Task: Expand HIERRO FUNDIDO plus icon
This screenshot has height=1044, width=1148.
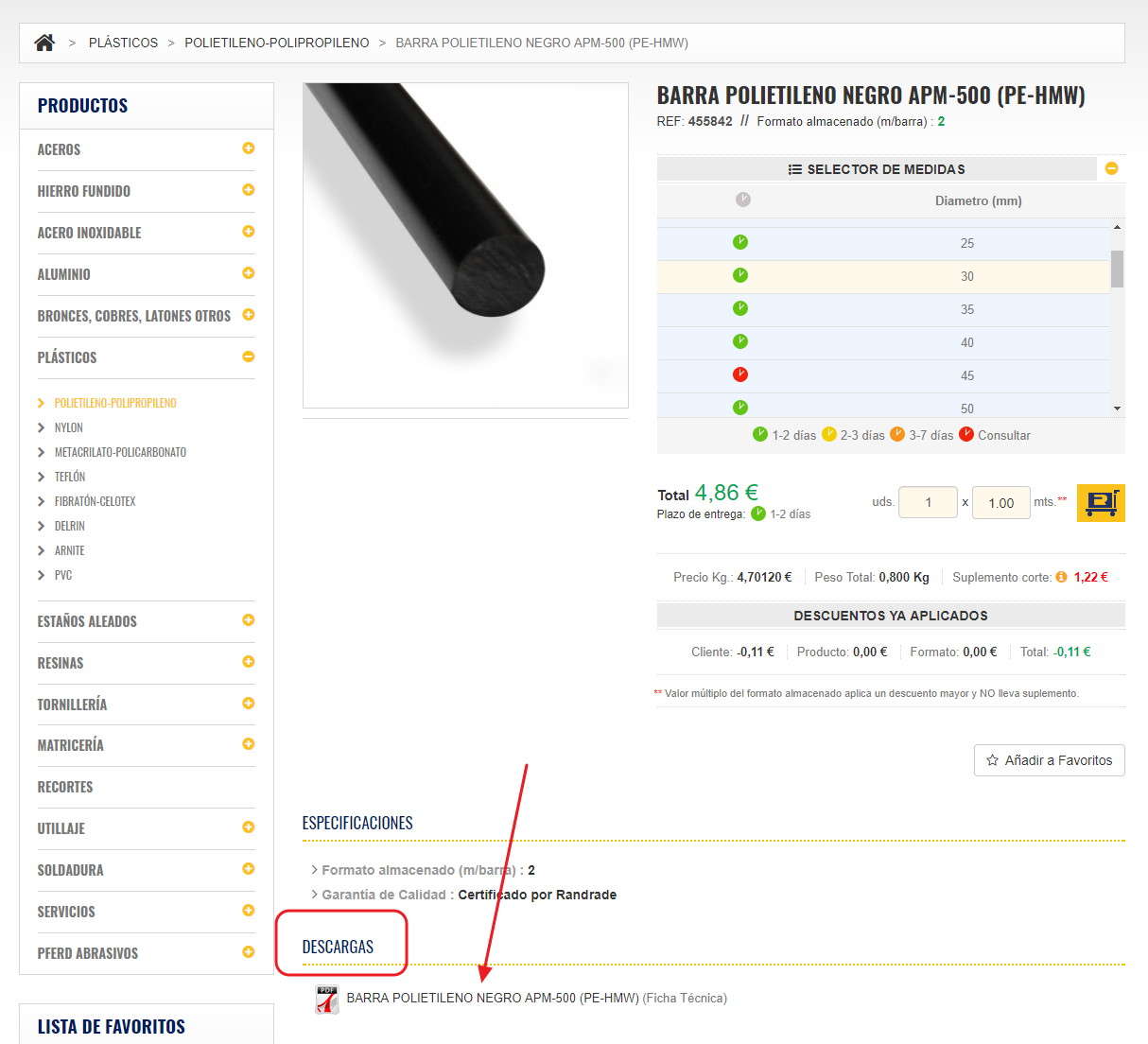Action: (x=249, y=190)
